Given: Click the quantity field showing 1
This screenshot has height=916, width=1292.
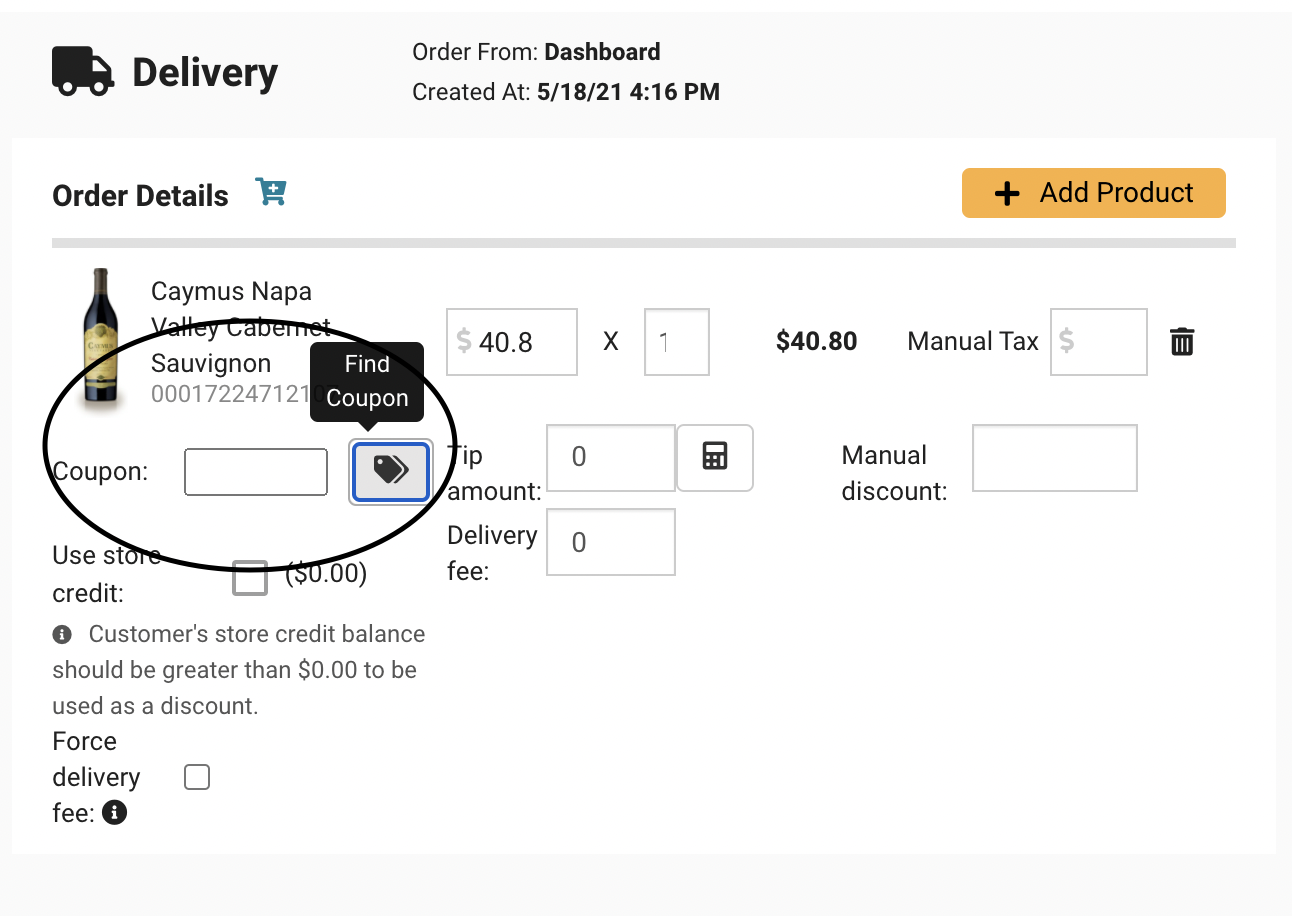Looking at the screenshot, I should 677,342.
